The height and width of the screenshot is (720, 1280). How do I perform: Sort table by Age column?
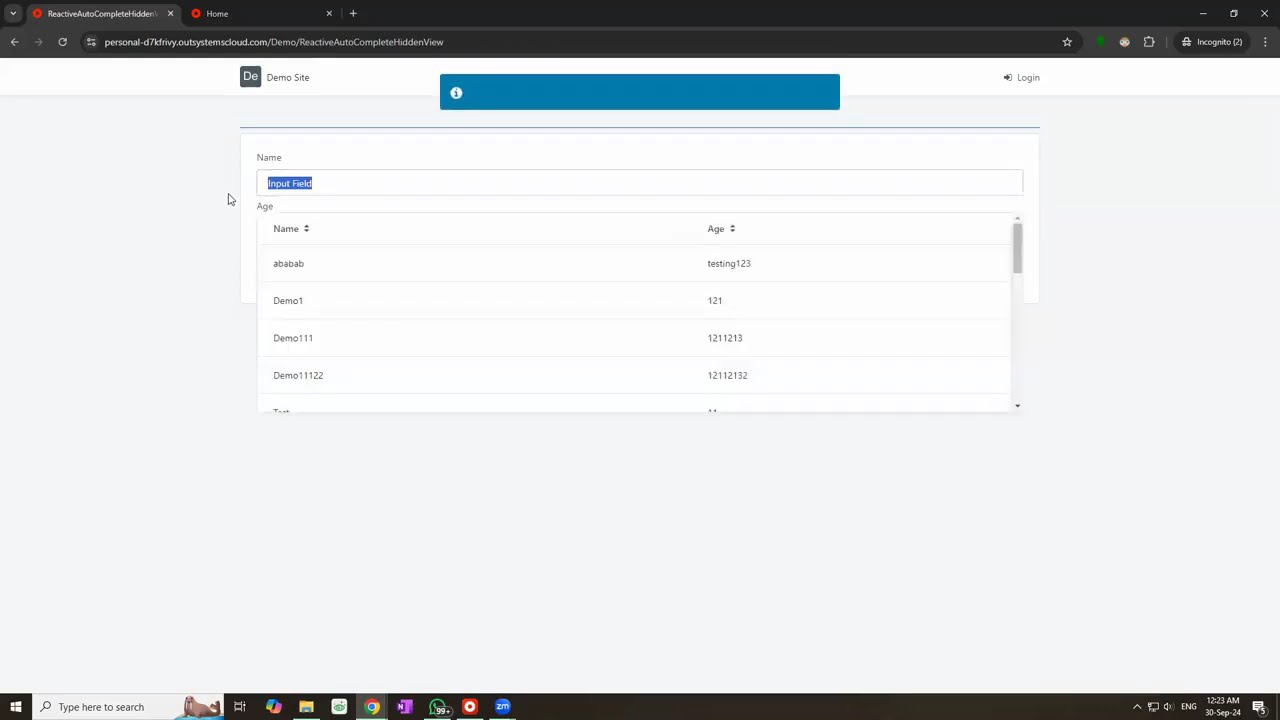(x=716, y=229)
